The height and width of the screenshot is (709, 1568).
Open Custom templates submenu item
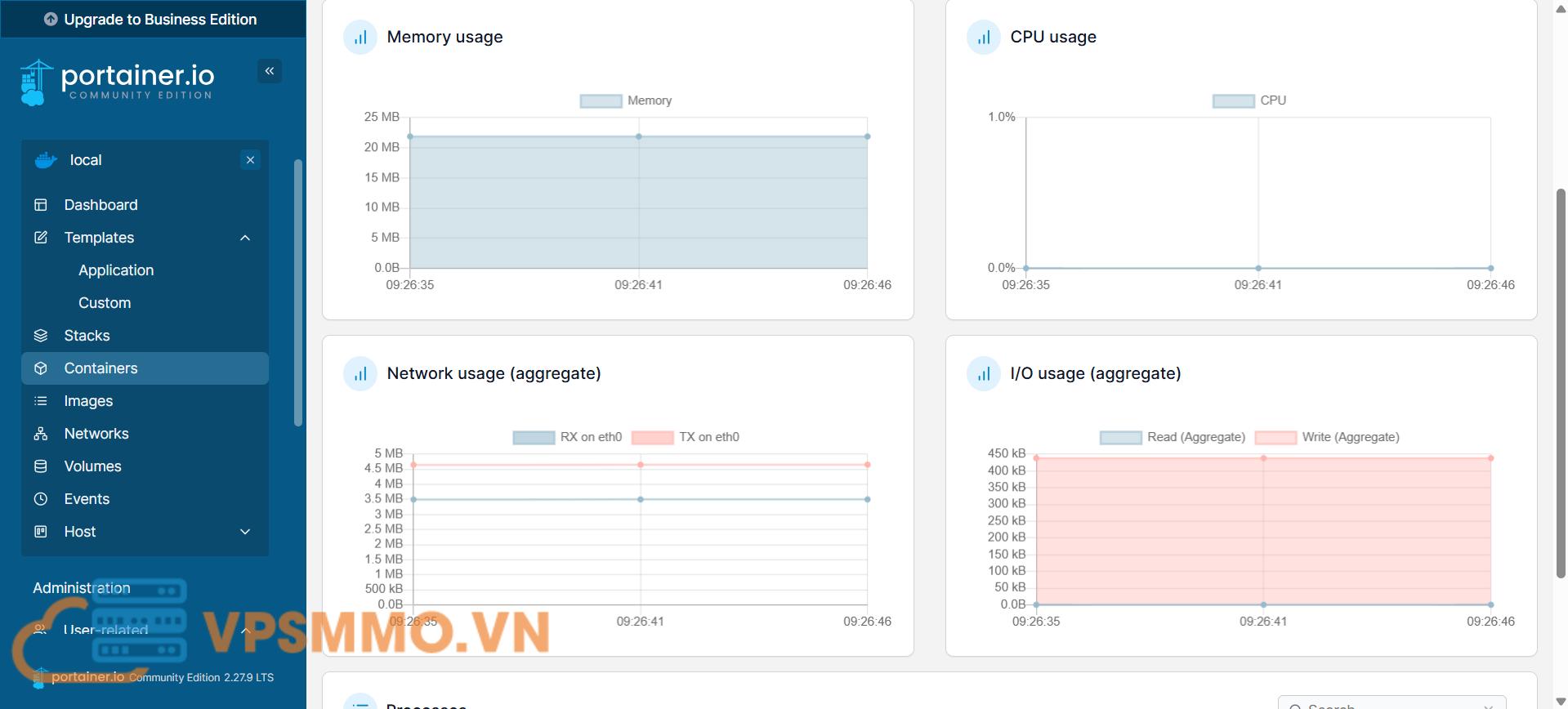coord(105,303)
